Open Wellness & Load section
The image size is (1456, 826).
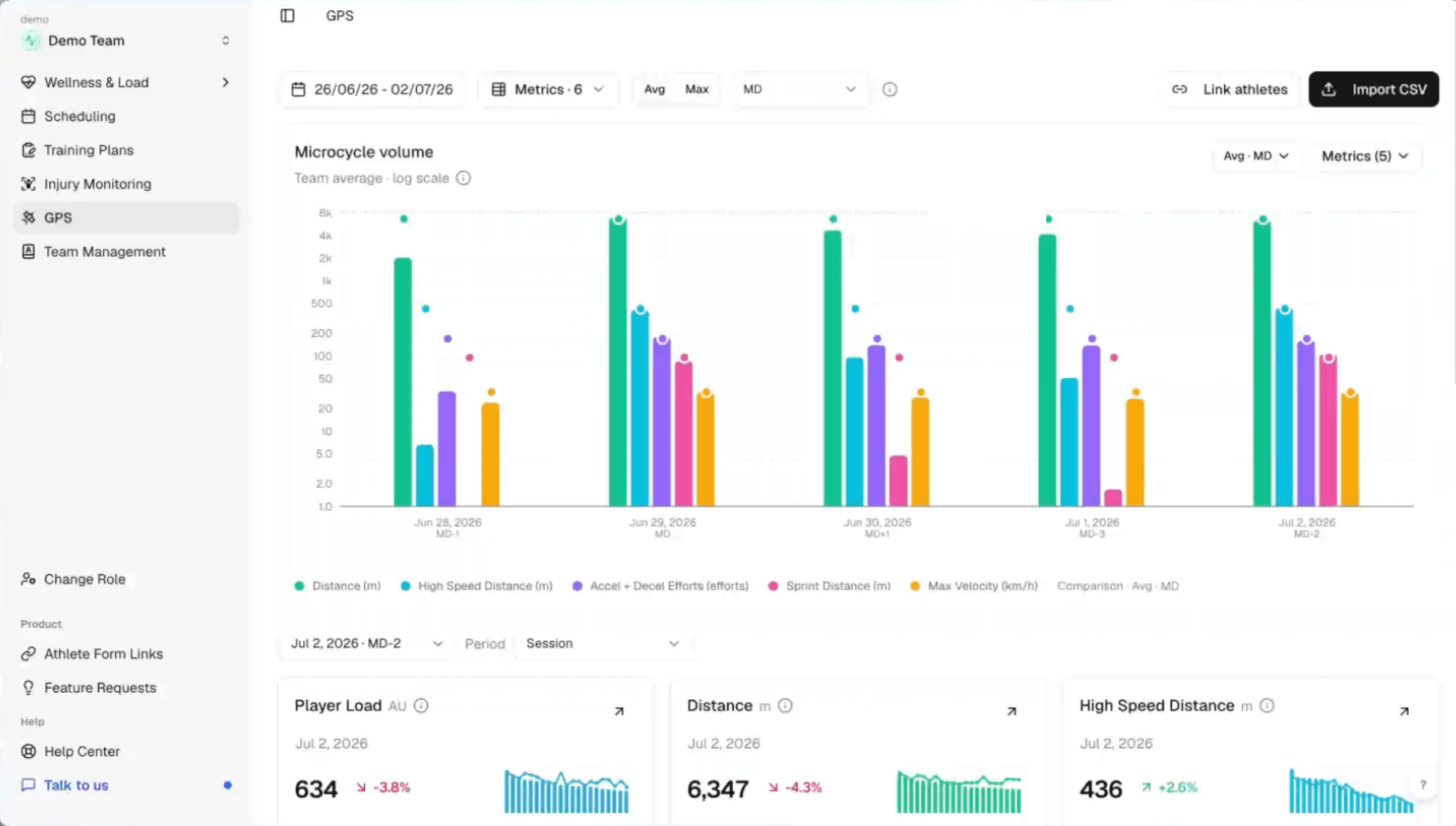point(126,82)
